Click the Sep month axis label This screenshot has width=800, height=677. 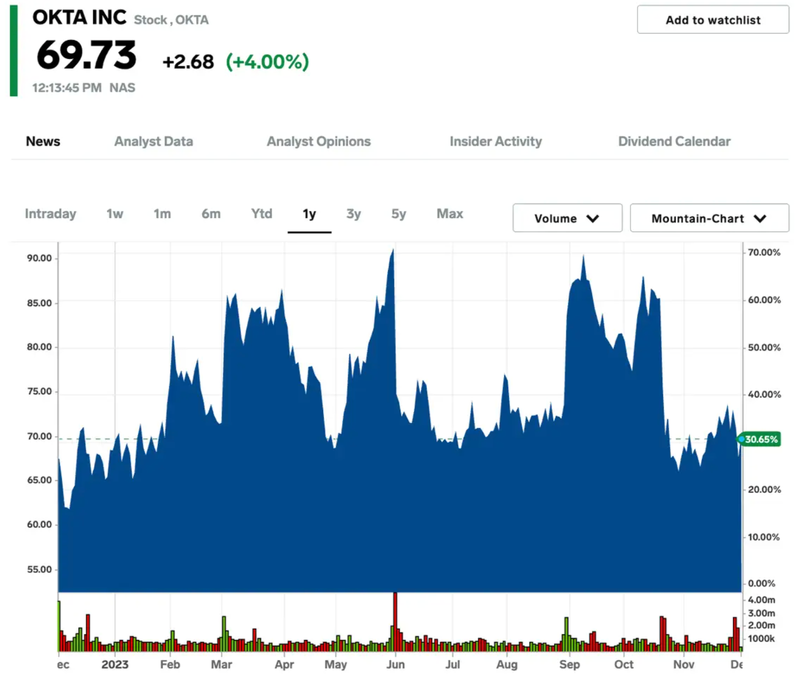[569, 664]
